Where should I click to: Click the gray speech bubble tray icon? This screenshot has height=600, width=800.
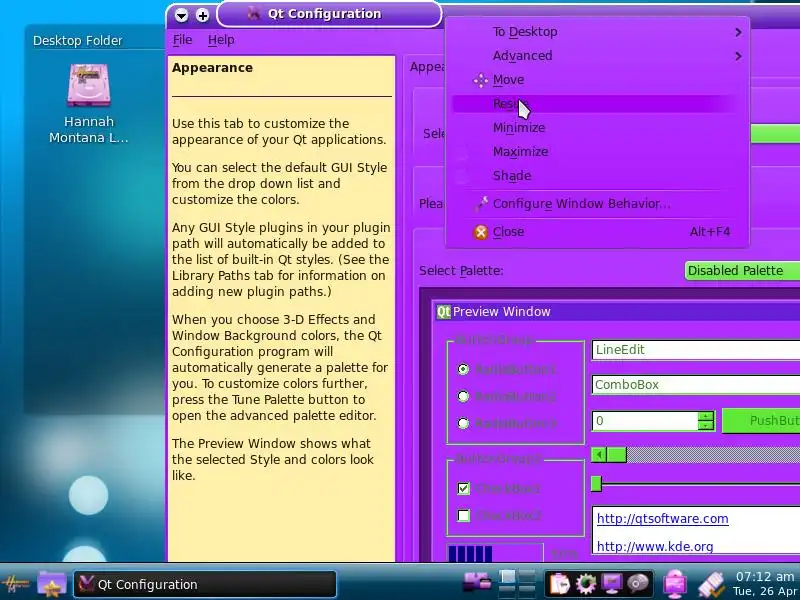click(x=638, y=583)
